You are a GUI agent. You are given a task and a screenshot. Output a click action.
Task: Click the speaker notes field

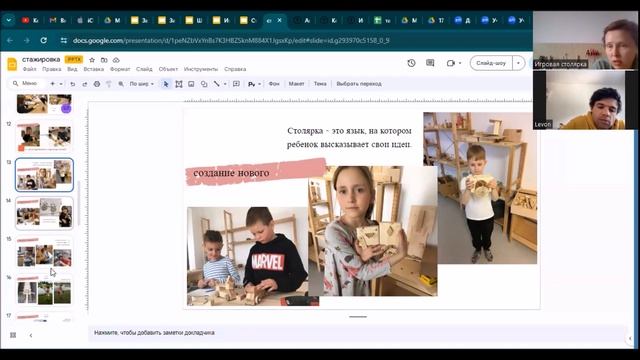click(x=357, y=333)
